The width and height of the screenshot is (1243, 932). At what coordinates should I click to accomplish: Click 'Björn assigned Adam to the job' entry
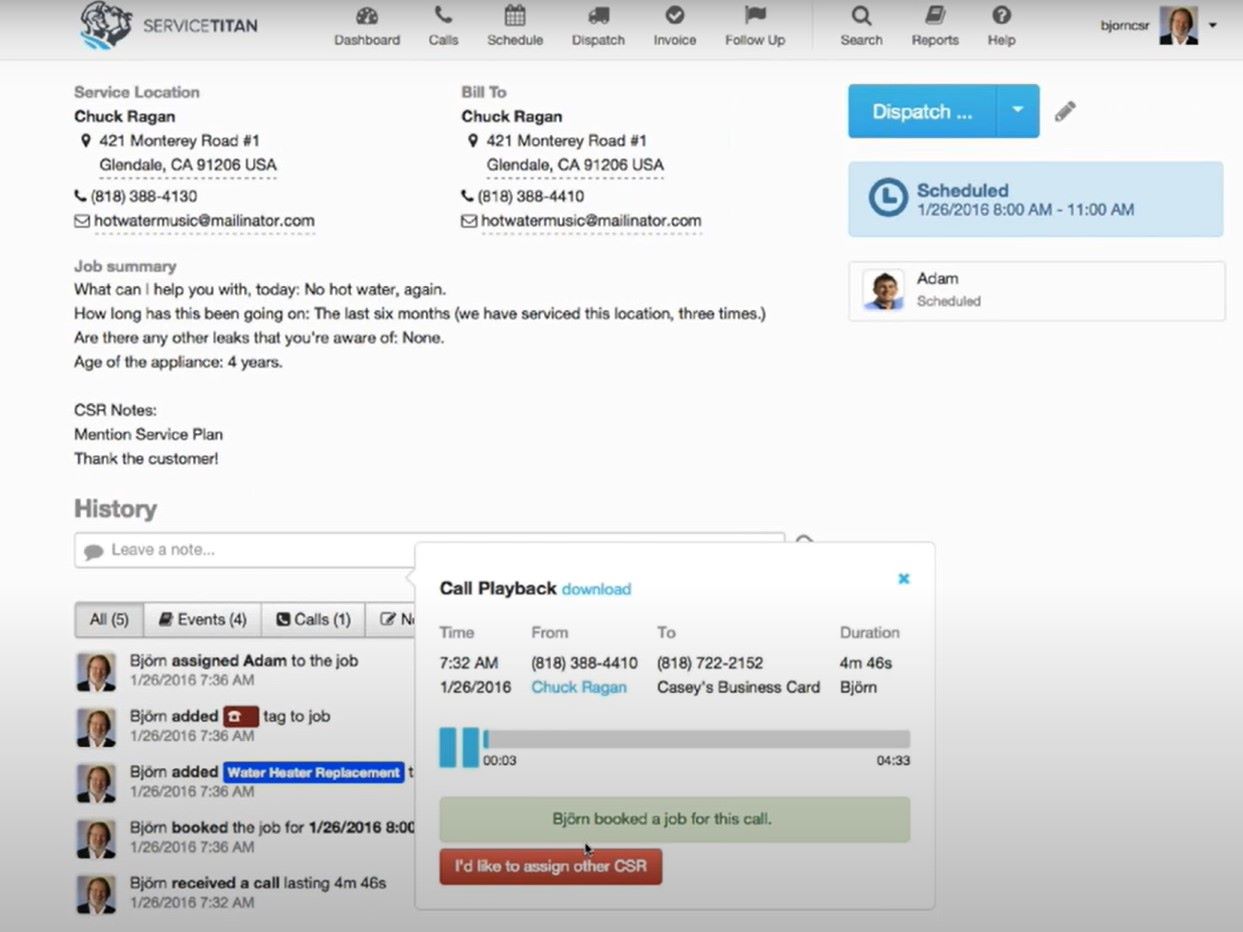[244, 660]
